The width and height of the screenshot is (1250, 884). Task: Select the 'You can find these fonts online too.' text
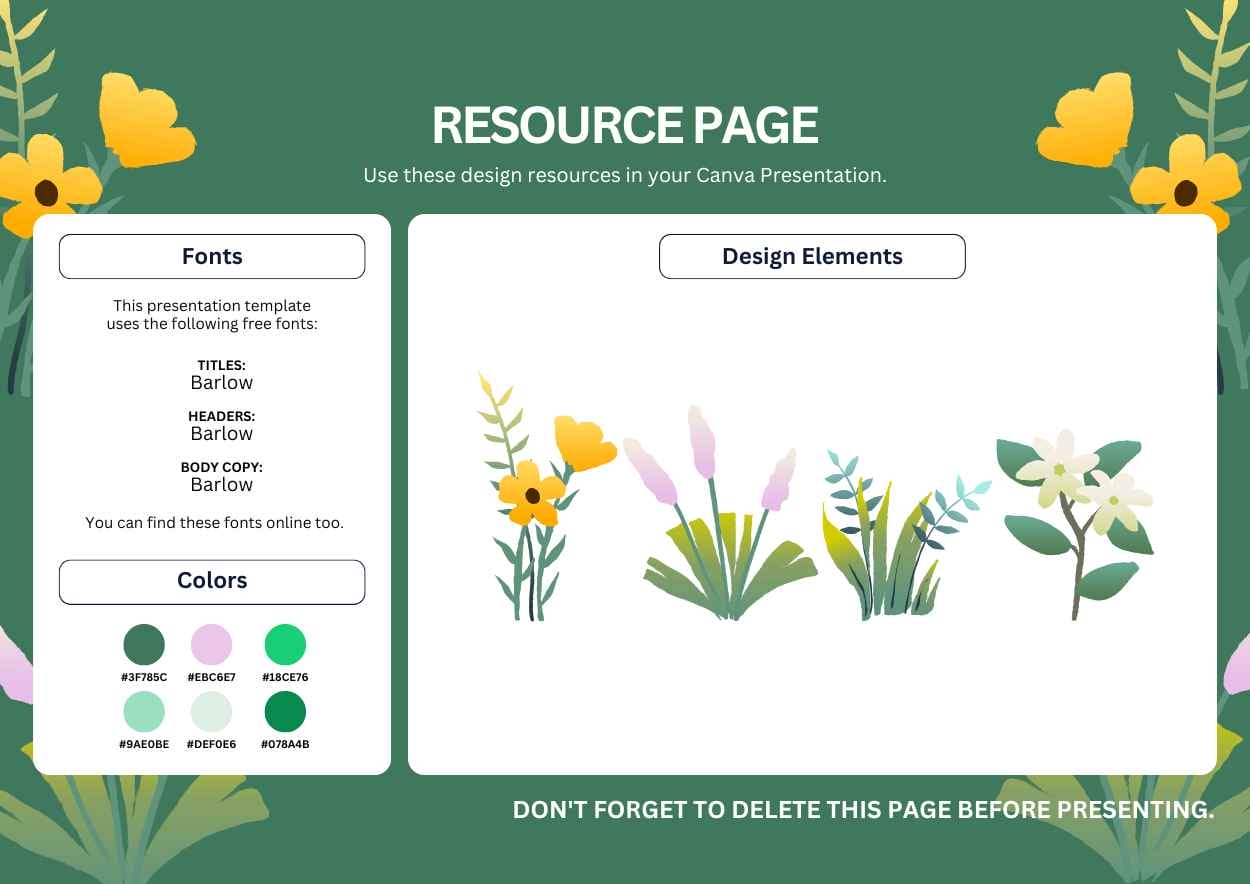(214, 522)
